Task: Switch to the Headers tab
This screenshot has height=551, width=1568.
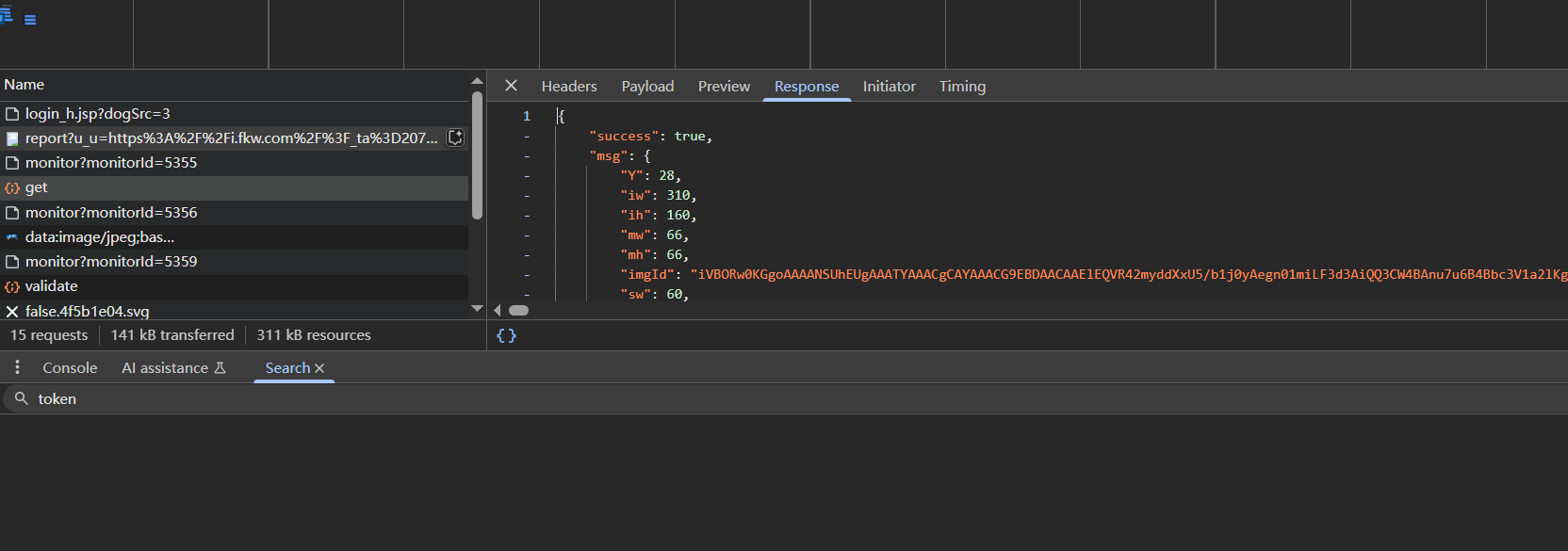Action: coord(569,86)
